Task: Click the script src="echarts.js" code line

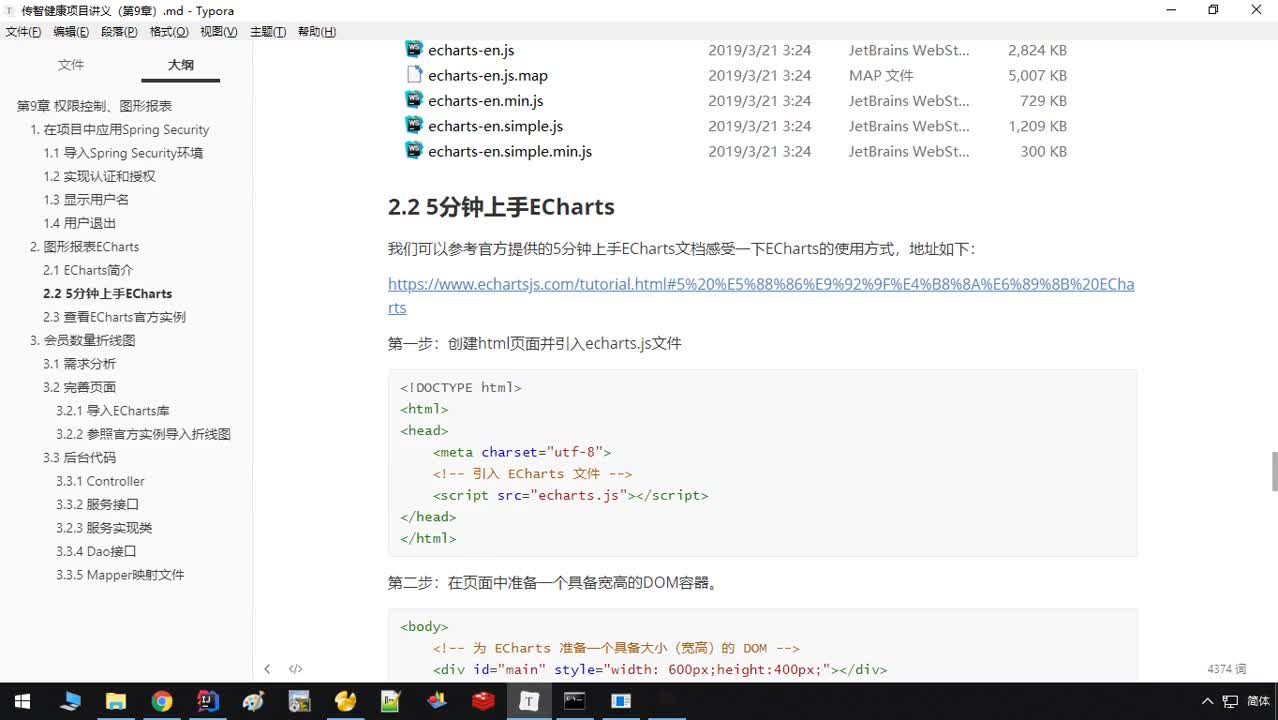Action: (570, 495)
